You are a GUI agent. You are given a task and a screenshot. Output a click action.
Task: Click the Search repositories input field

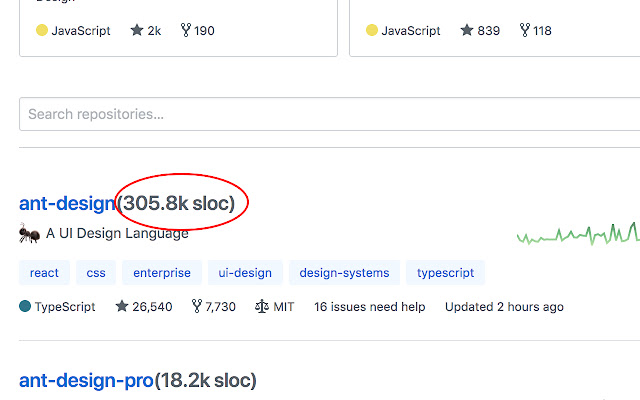329,114
